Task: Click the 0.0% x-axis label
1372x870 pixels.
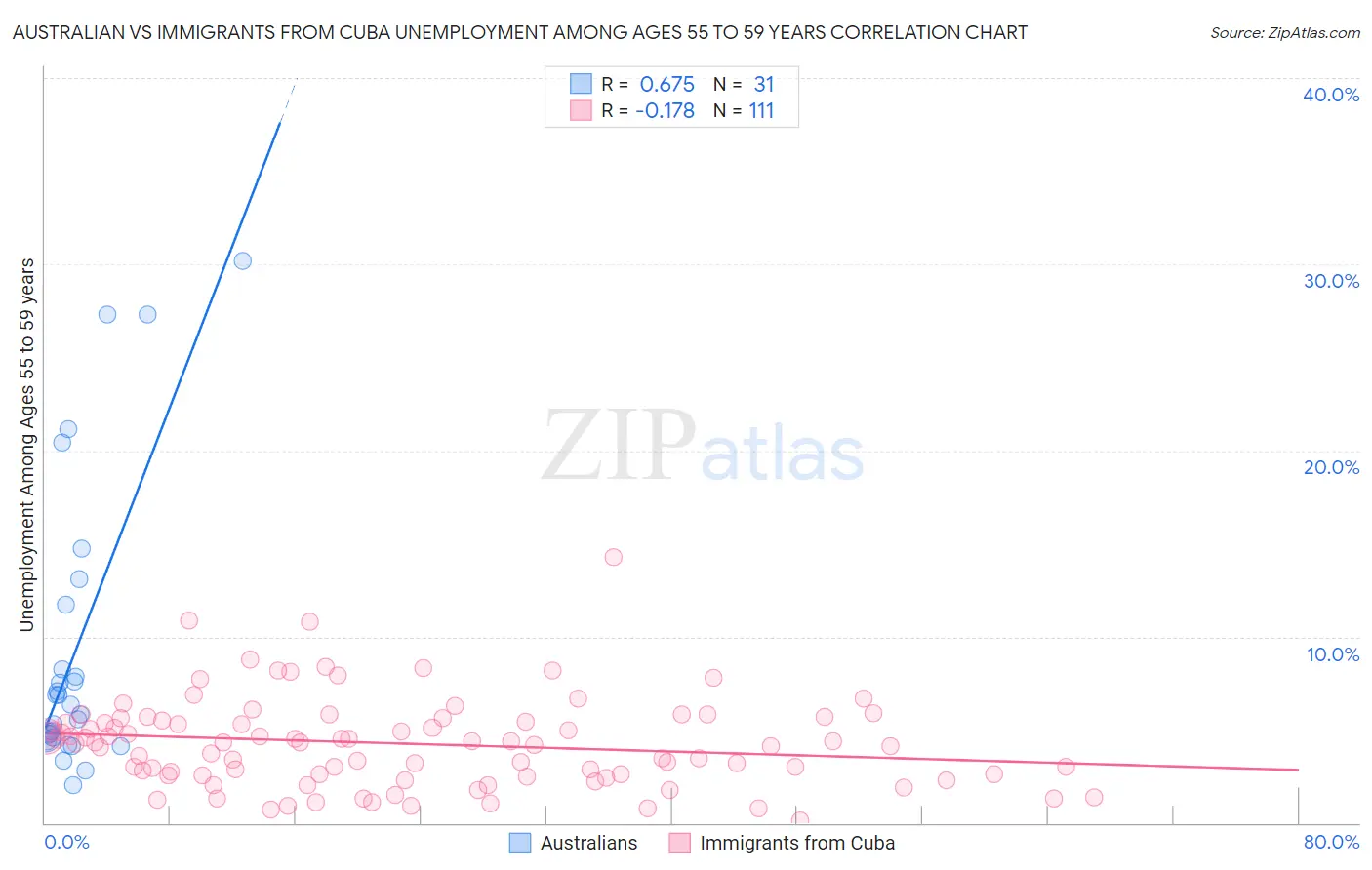Action: (x=66, y=842)
